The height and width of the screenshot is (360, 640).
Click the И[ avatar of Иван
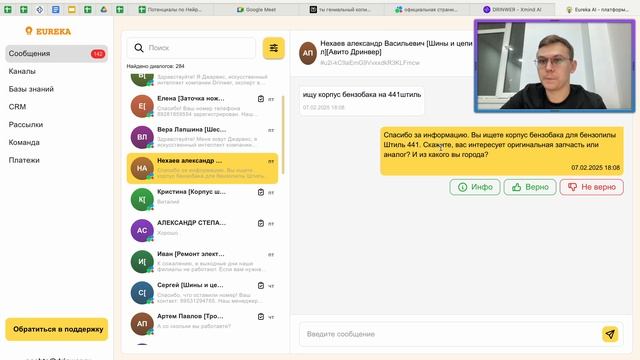(142, 262)
